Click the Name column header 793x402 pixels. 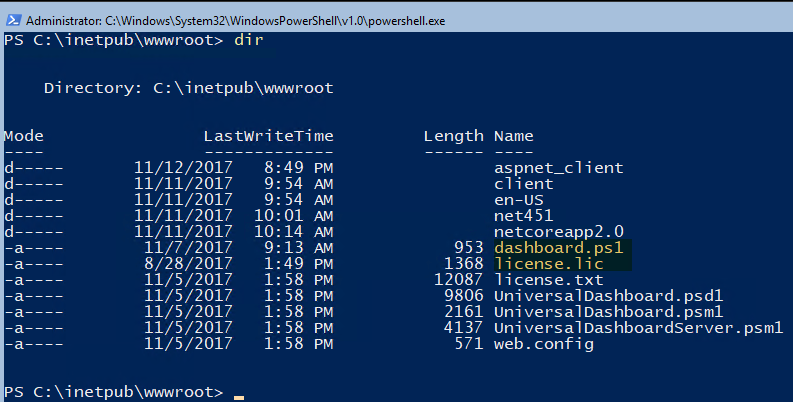(513, 136)
